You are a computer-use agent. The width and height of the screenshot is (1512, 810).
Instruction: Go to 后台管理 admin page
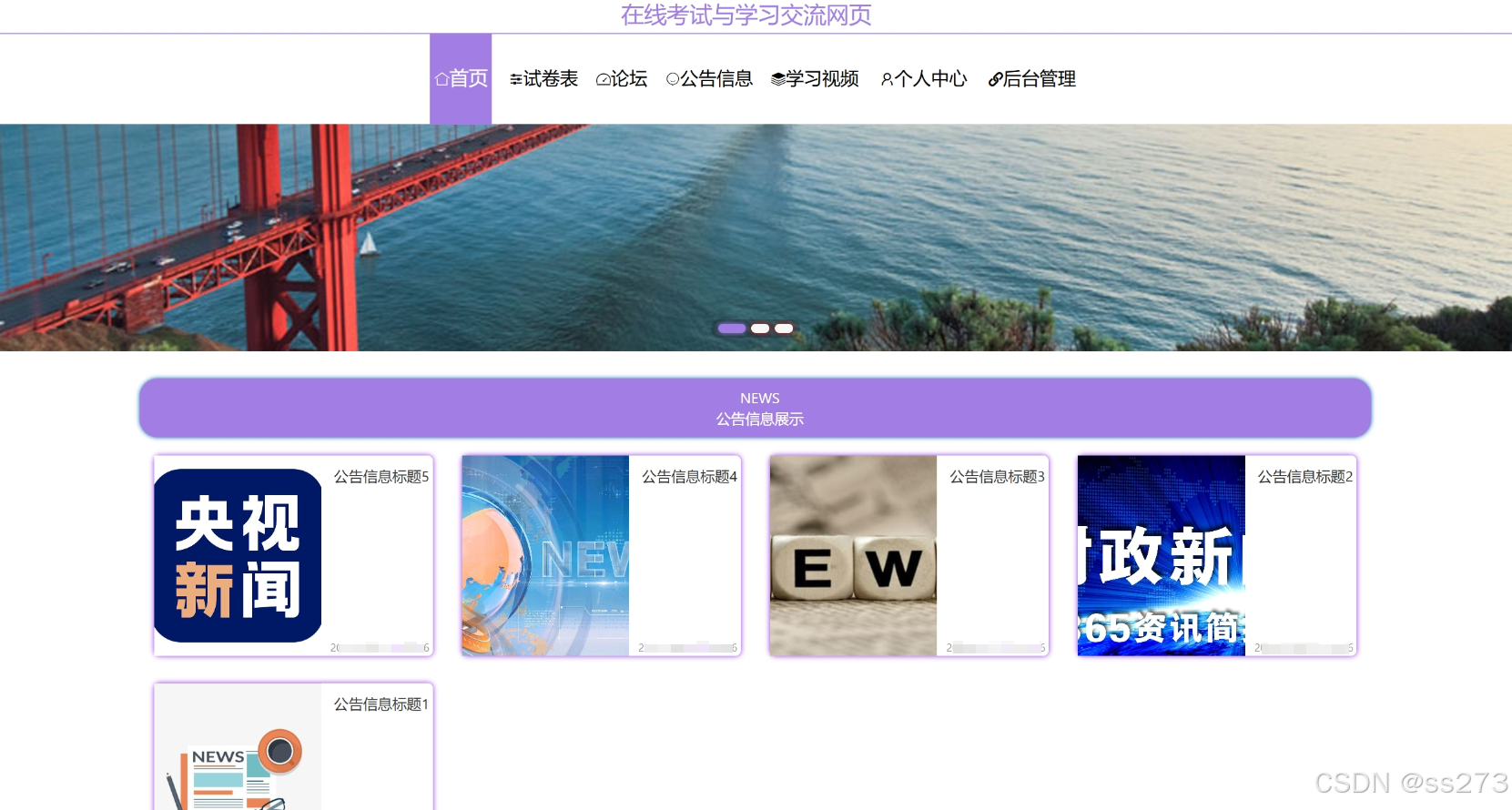[1032, 79]
